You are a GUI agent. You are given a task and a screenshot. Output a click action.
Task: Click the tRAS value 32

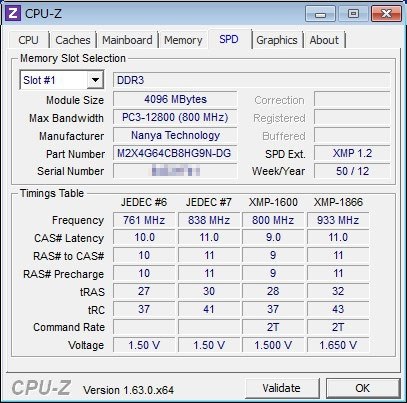tap(338, 291)
